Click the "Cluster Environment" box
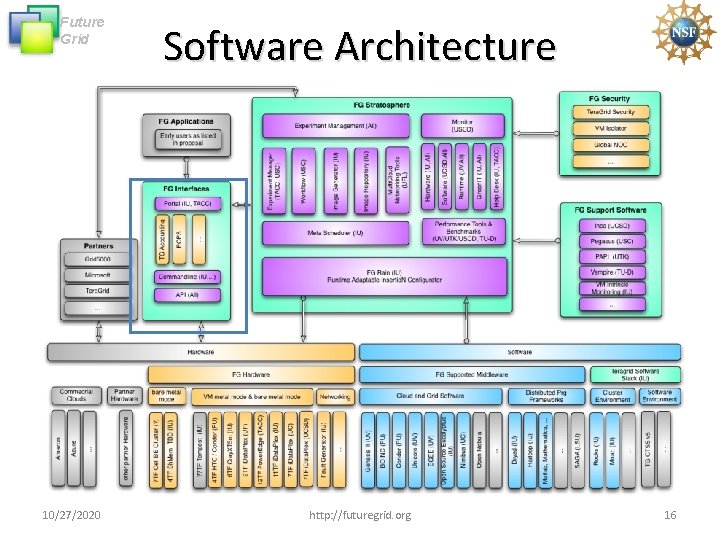720x540 pixels. click(613, 396)
